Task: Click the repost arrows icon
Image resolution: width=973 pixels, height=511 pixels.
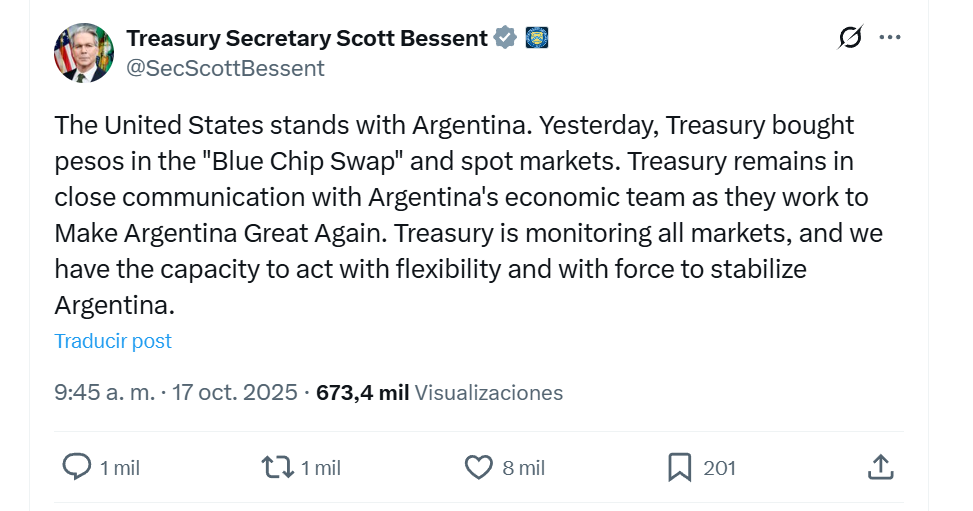Action: coord(277,466)
